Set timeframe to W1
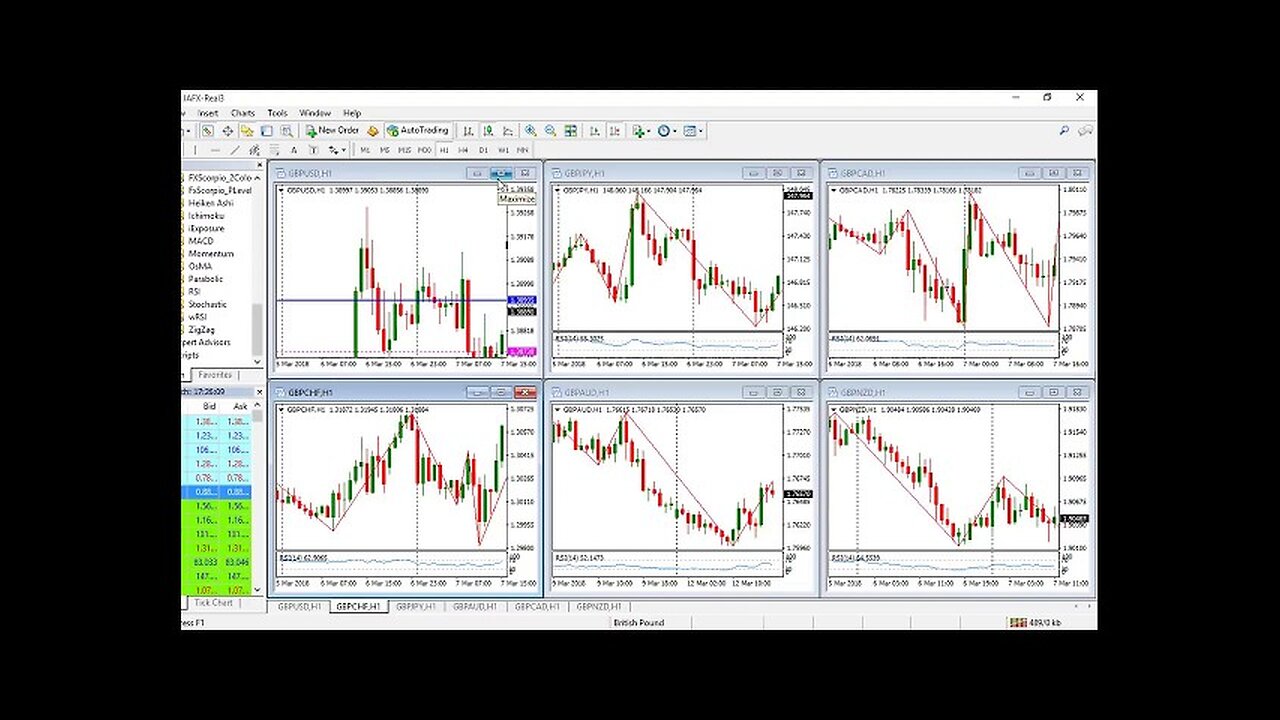The width and height of the screenshot is (1280, 720). tap(503, 150)
